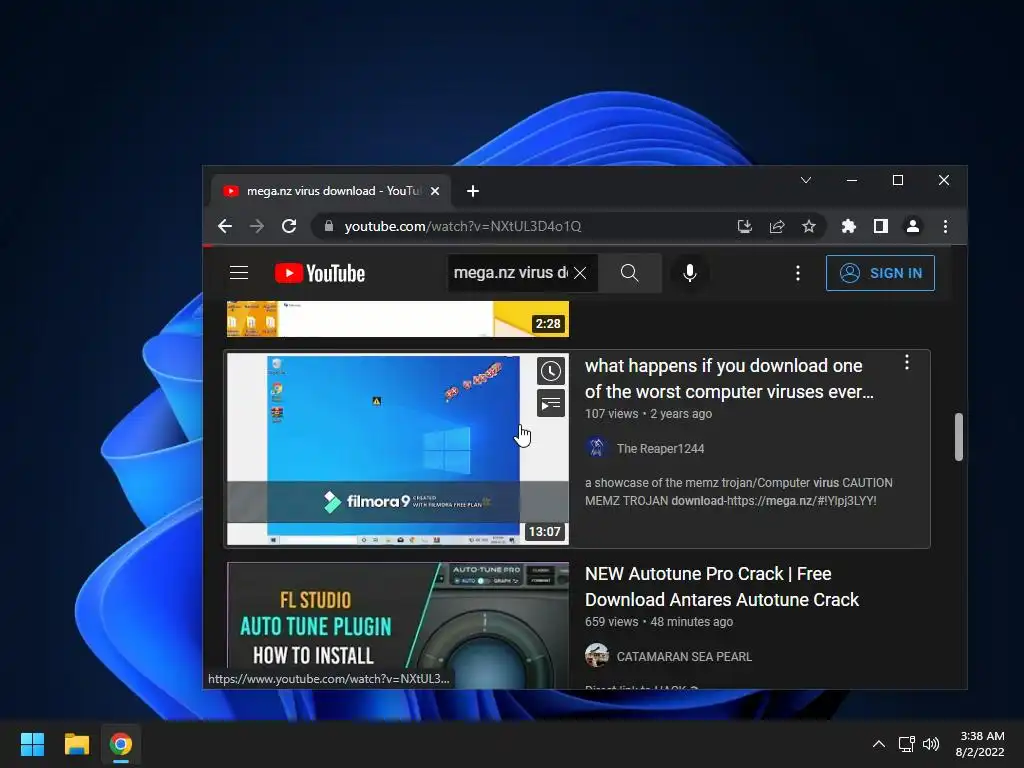This screenshot has height=768, width=1024.
Task: Clear the YouTube search text
Action: [x=580, y=273]
